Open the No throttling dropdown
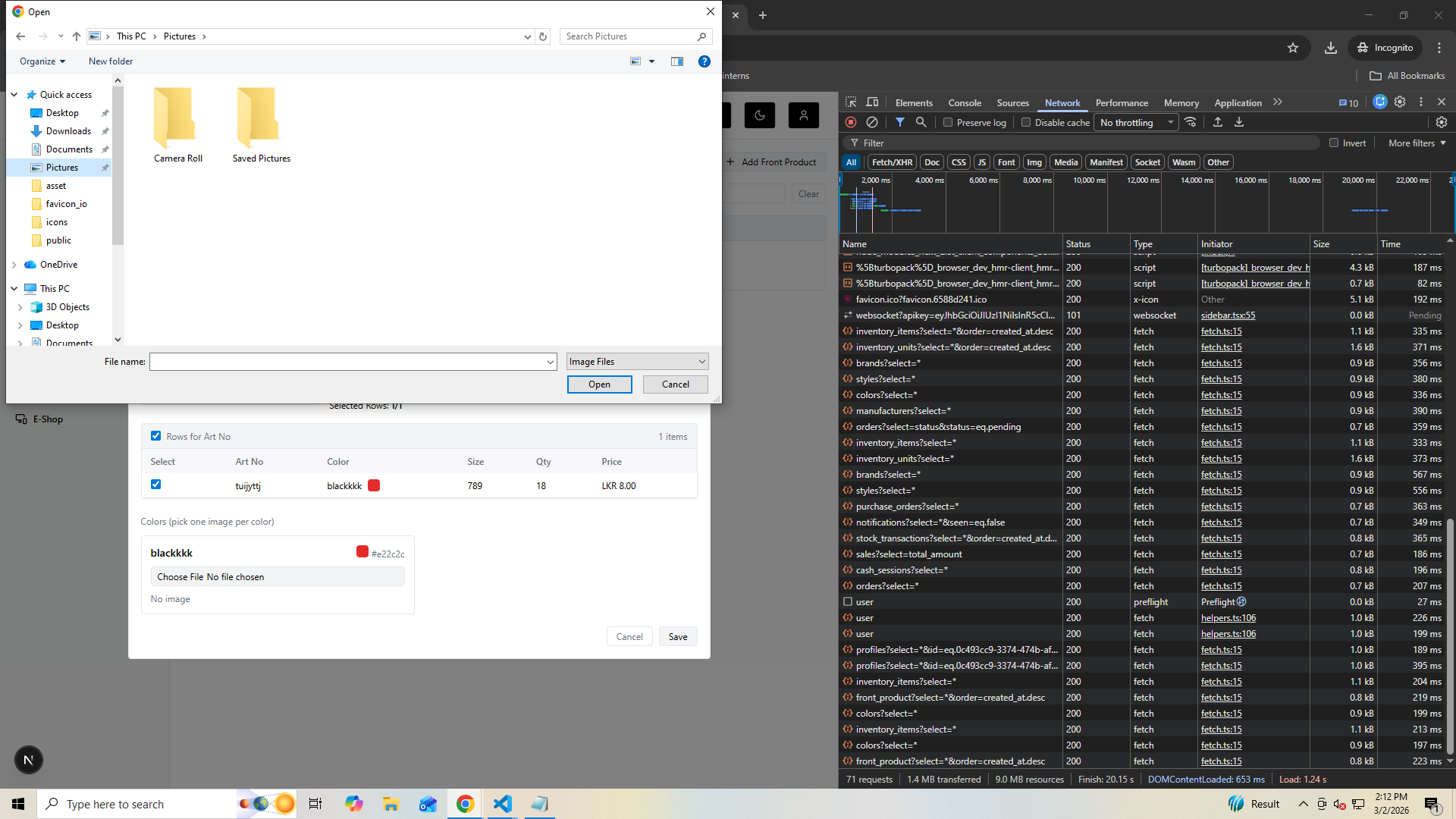1456x819 pixels. [1135, 122]
